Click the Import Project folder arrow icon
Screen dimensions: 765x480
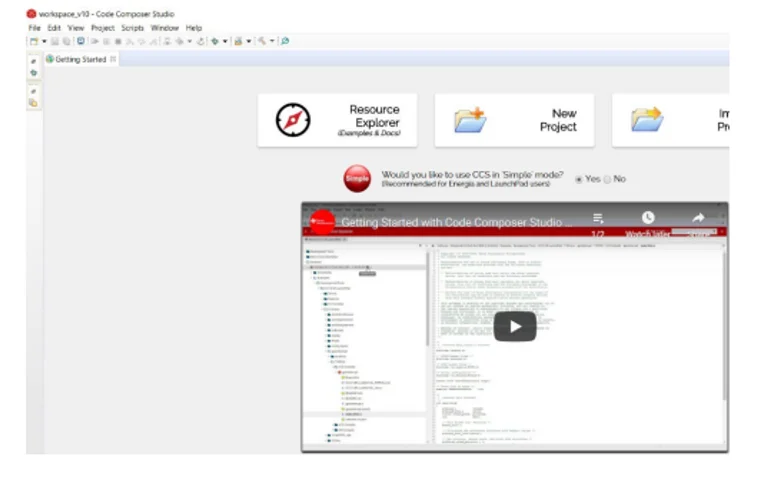647,120
